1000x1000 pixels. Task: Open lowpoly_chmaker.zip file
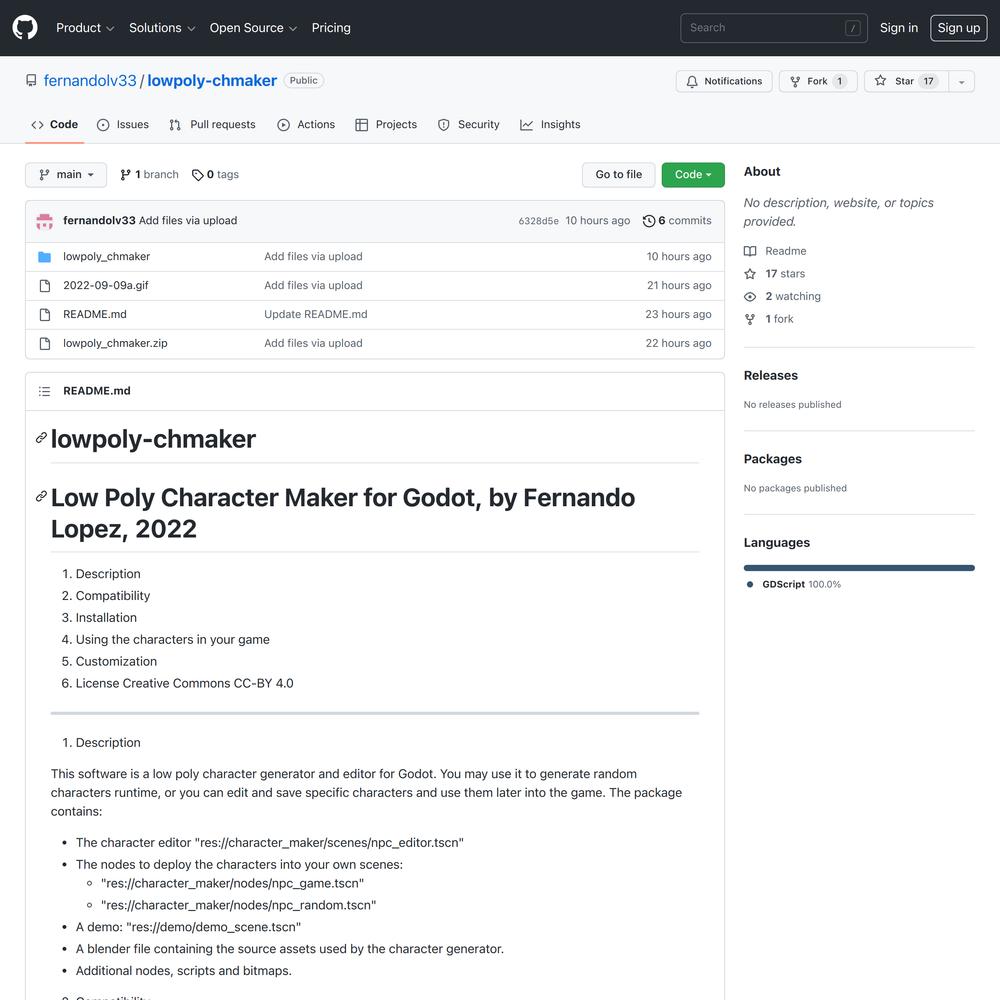(x=115, y=343)
